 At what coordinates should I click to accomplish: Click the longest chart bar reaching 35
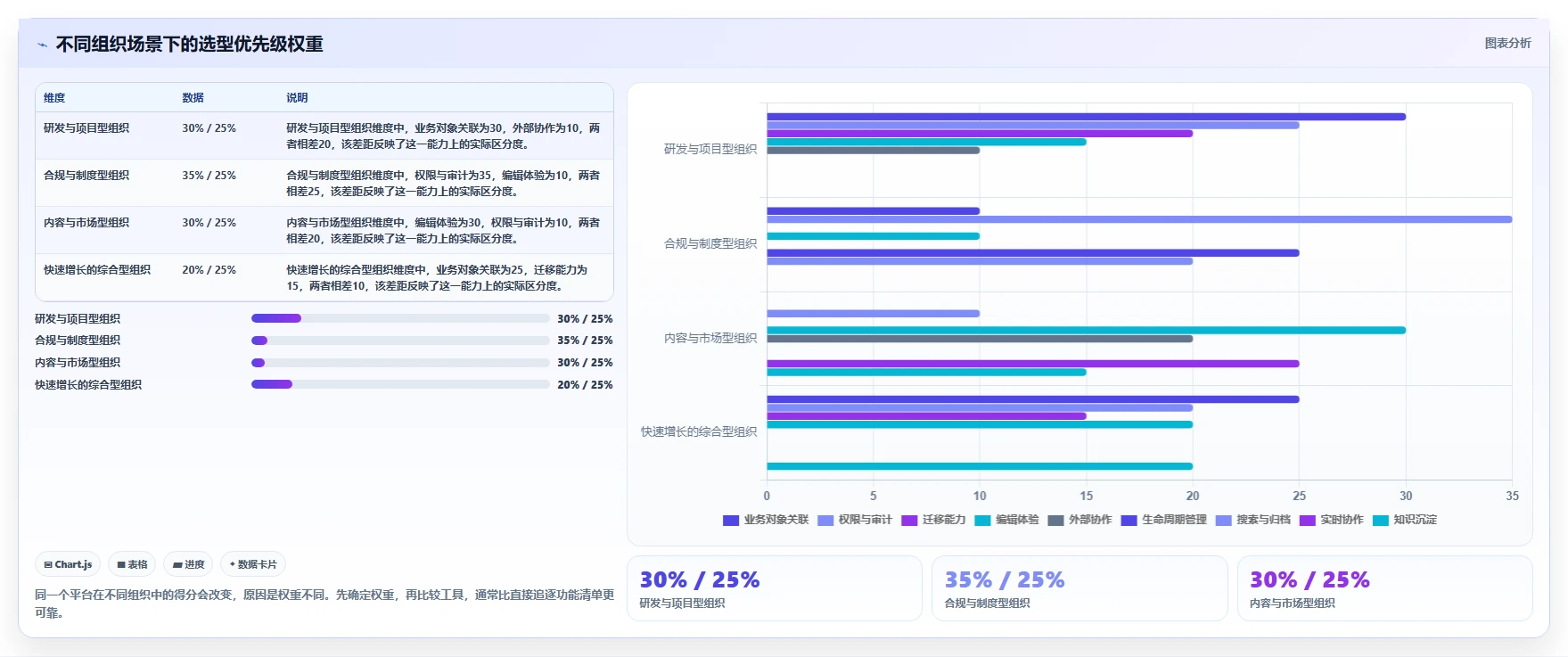1139,219
